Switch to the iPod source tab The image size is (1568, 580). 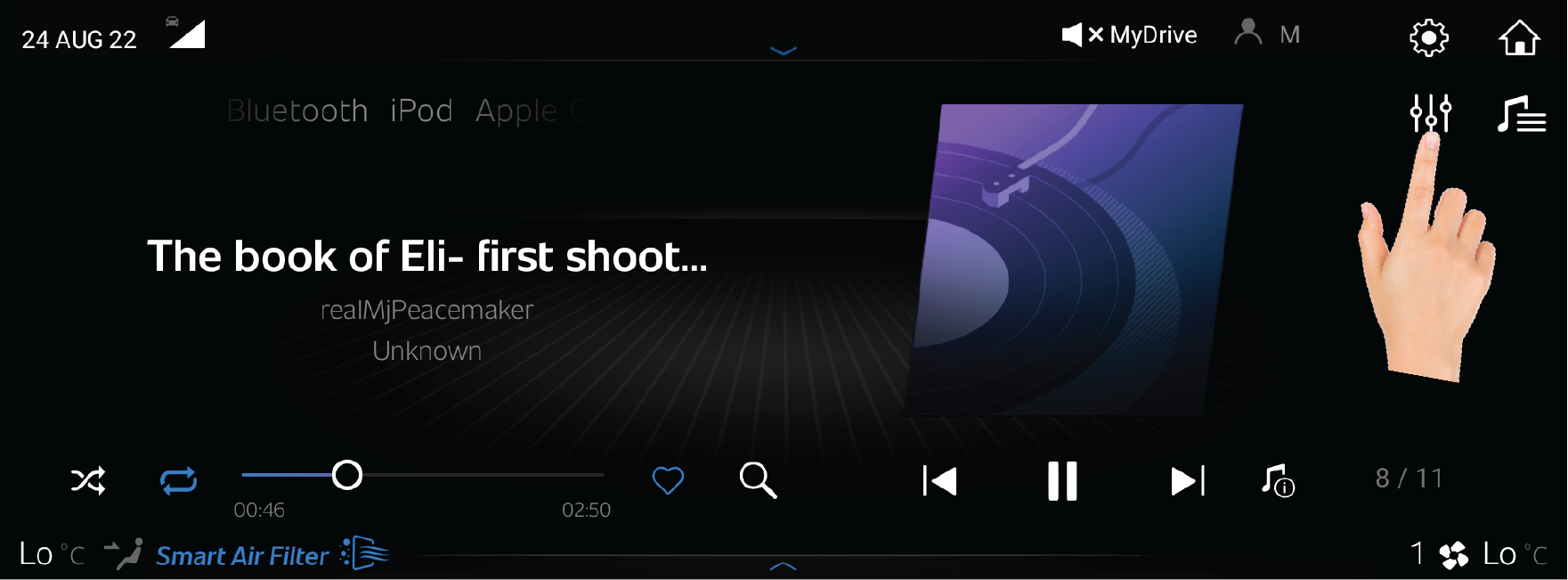421,110
